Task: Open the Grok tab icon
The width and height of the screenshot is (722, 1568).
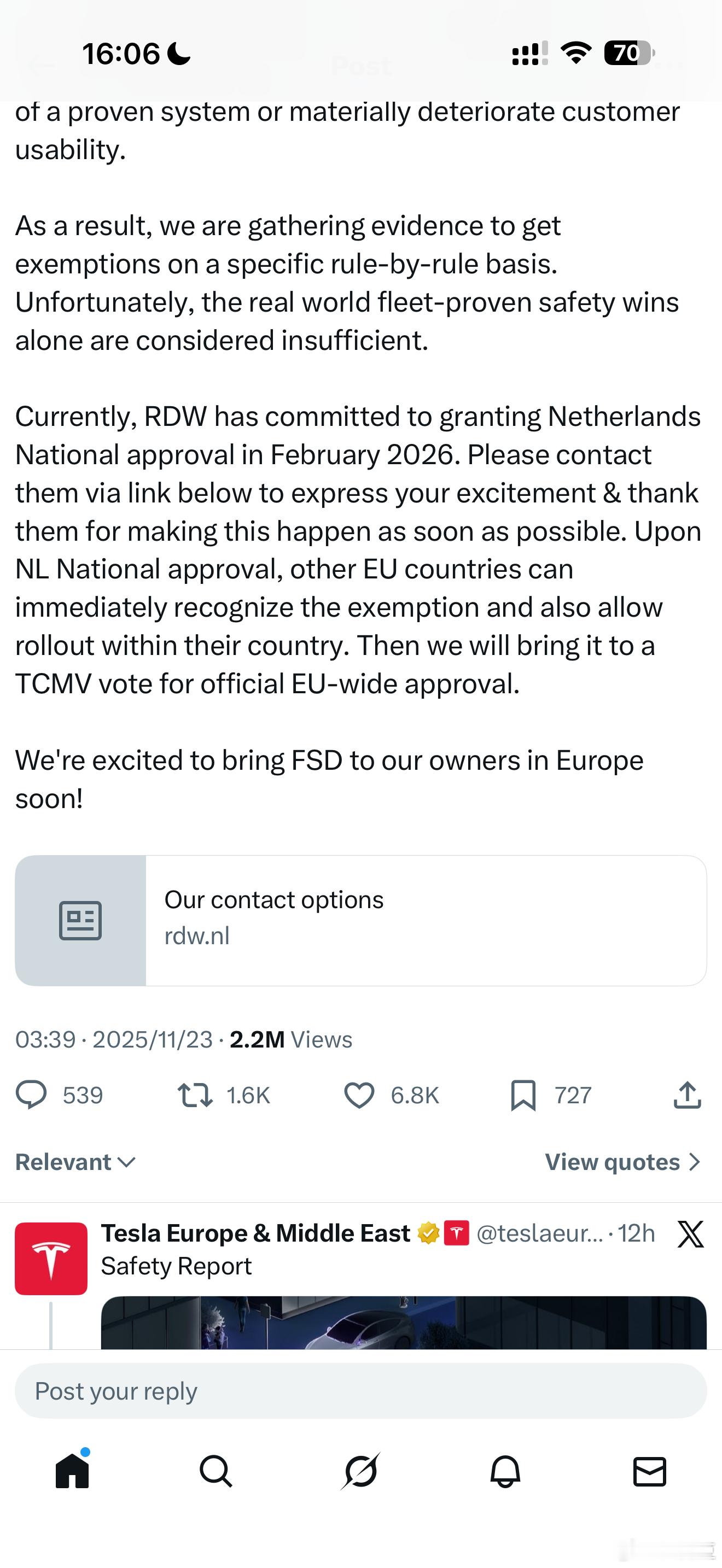Action: [x=361, y=1472]
